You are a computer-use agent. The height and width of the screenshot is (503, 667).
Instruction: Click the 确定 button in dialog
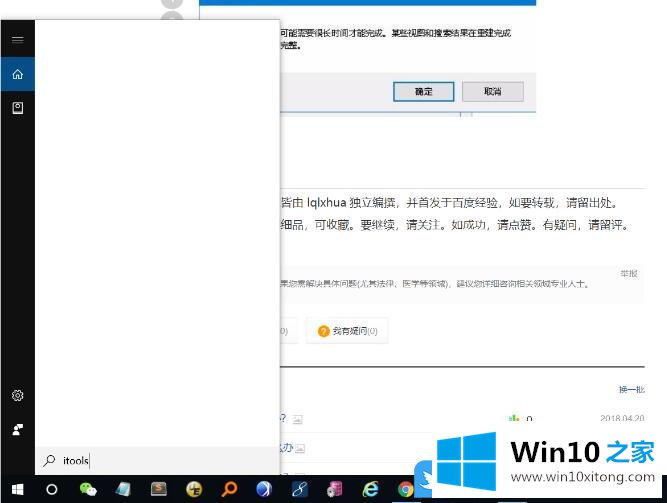pos(424,91)
